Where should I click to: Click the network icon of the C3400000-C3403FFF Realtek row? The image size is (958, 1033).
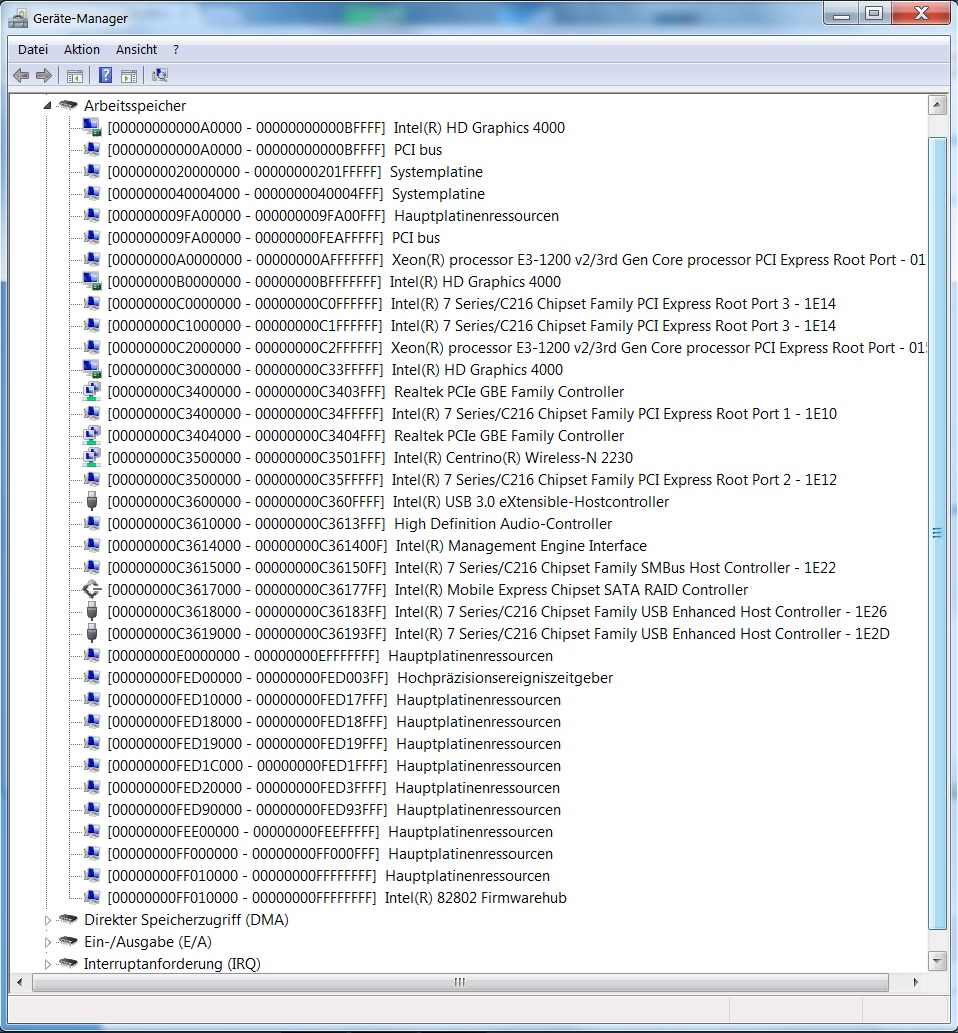pyautogui.click(x=92, y=391)
